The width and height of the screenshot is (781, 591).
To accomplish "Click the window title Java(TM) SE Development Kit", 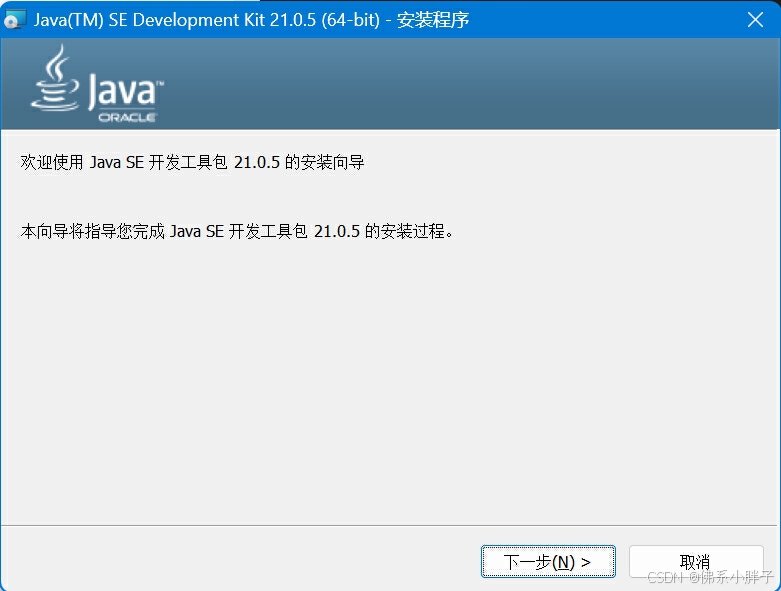I will [252, 20].
